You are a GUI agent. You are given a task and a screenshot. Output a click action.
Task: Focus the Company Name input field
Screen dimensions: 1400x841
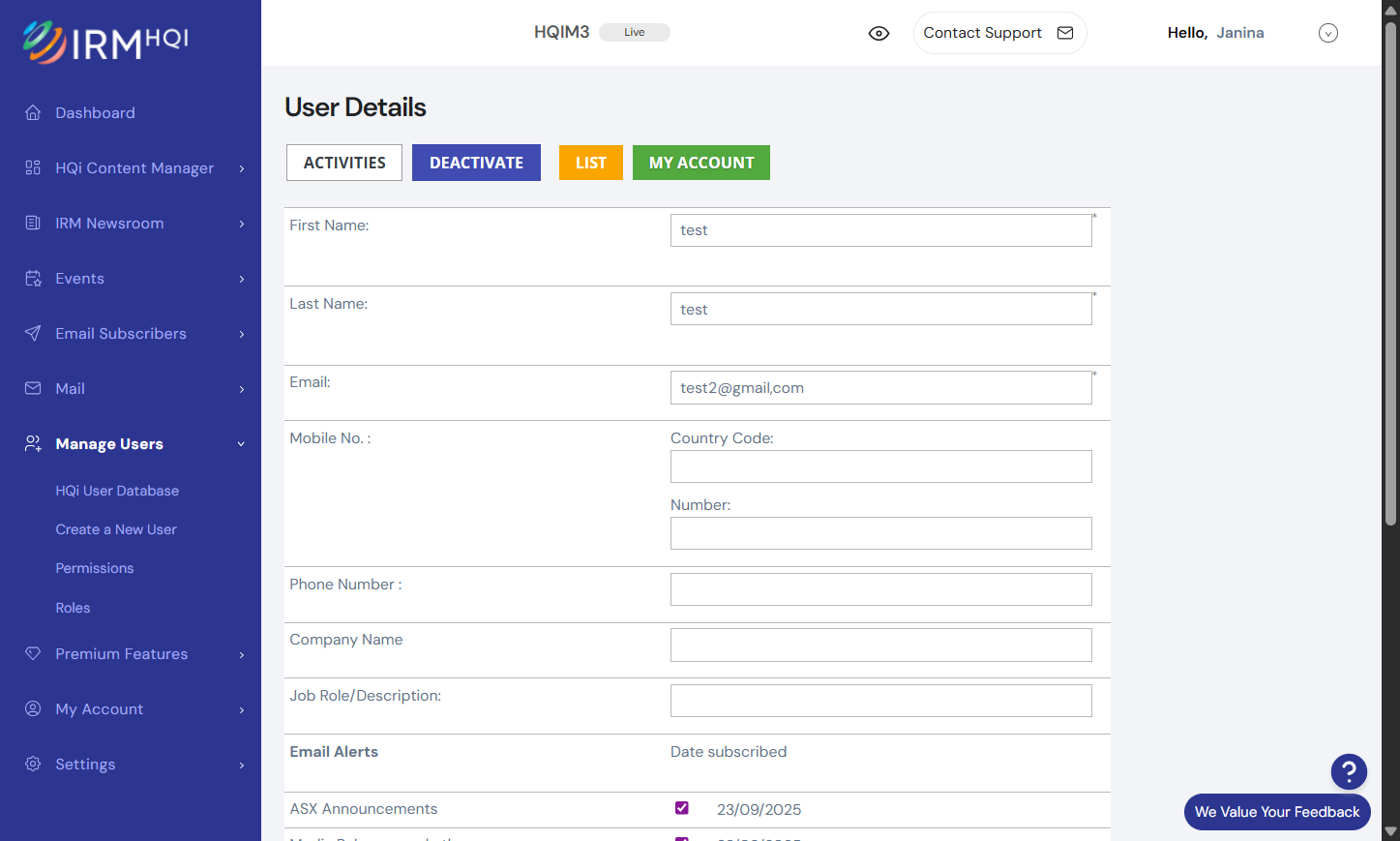coord(881,646)
